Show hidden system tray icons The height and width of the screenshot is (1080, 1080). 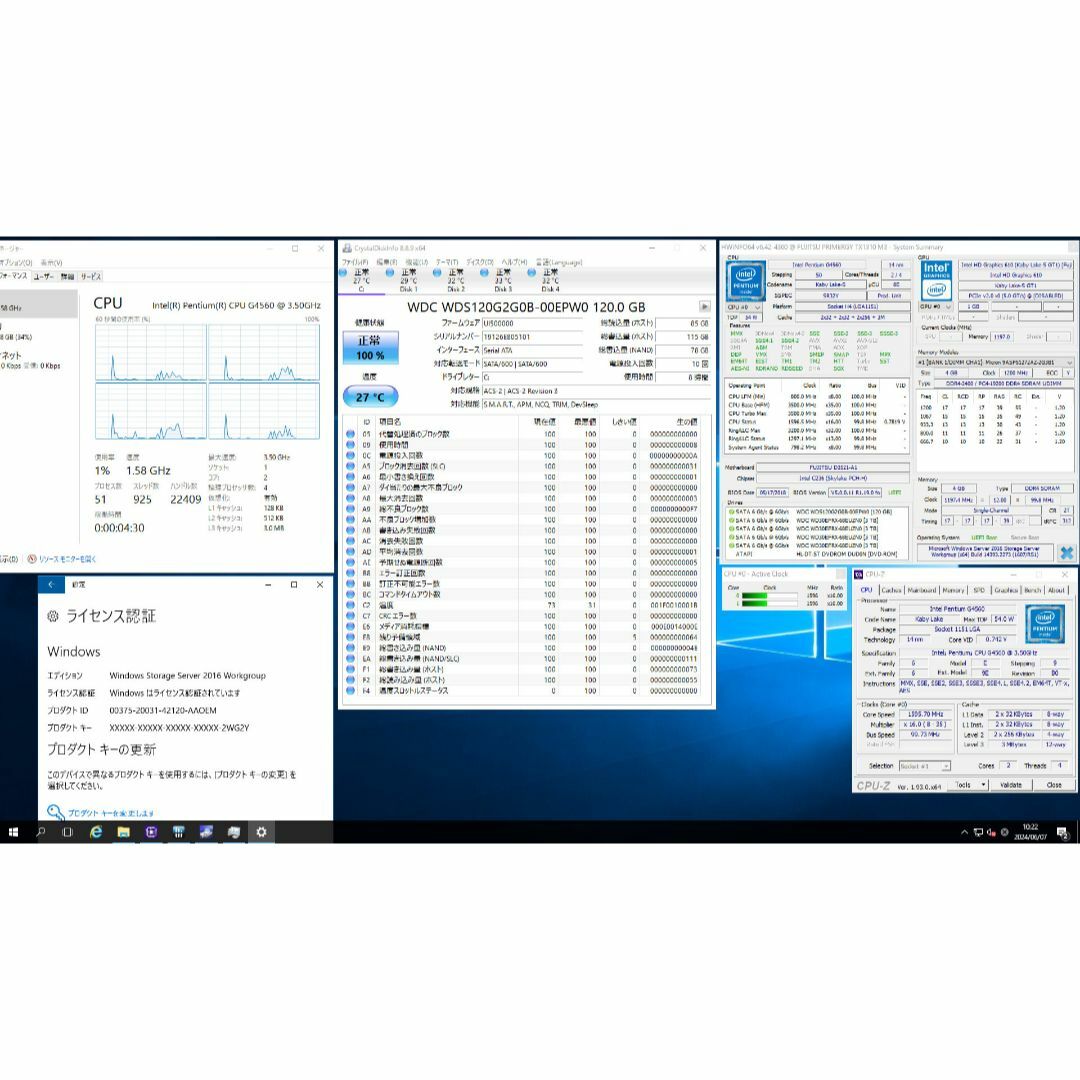tap(964, 832)
